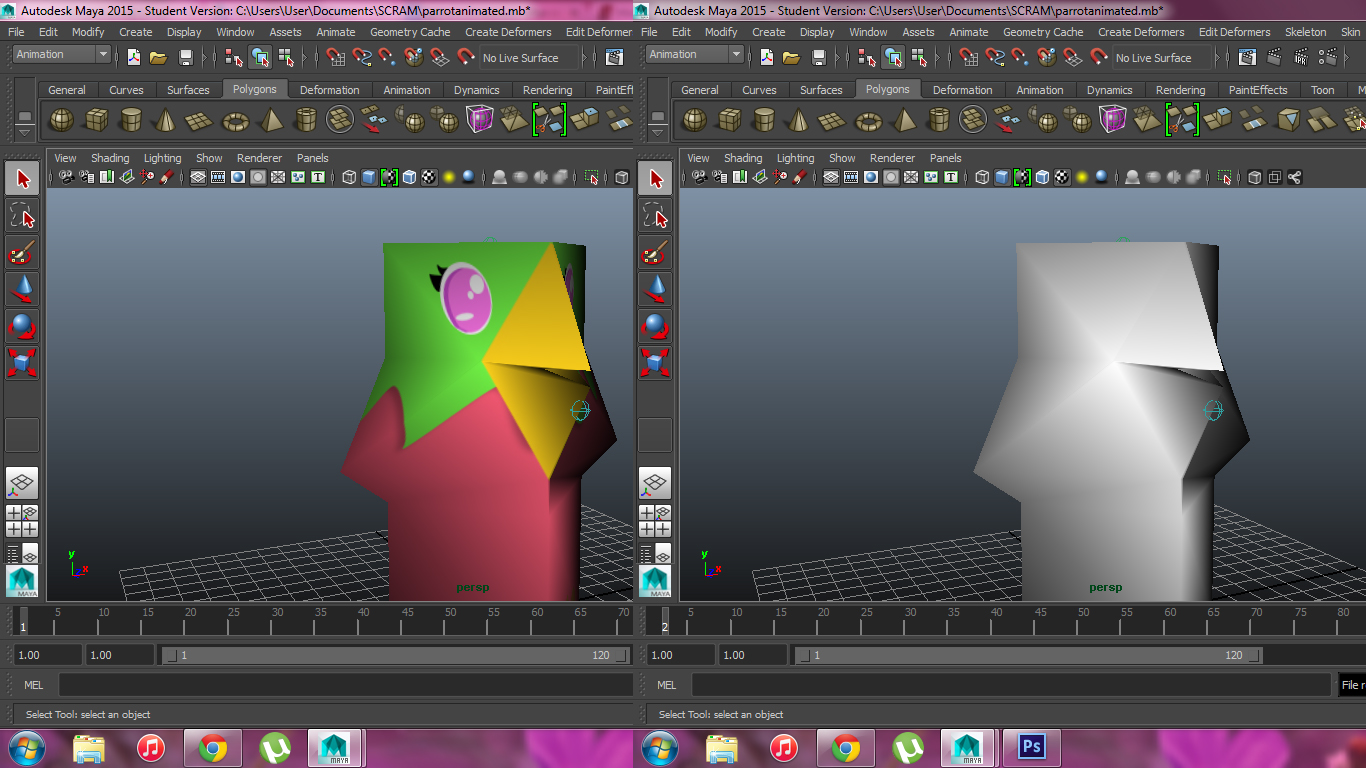Open the Skeleton menu in right window
This screenshot has height=768, width=1366.
[x=1305, y=32]
